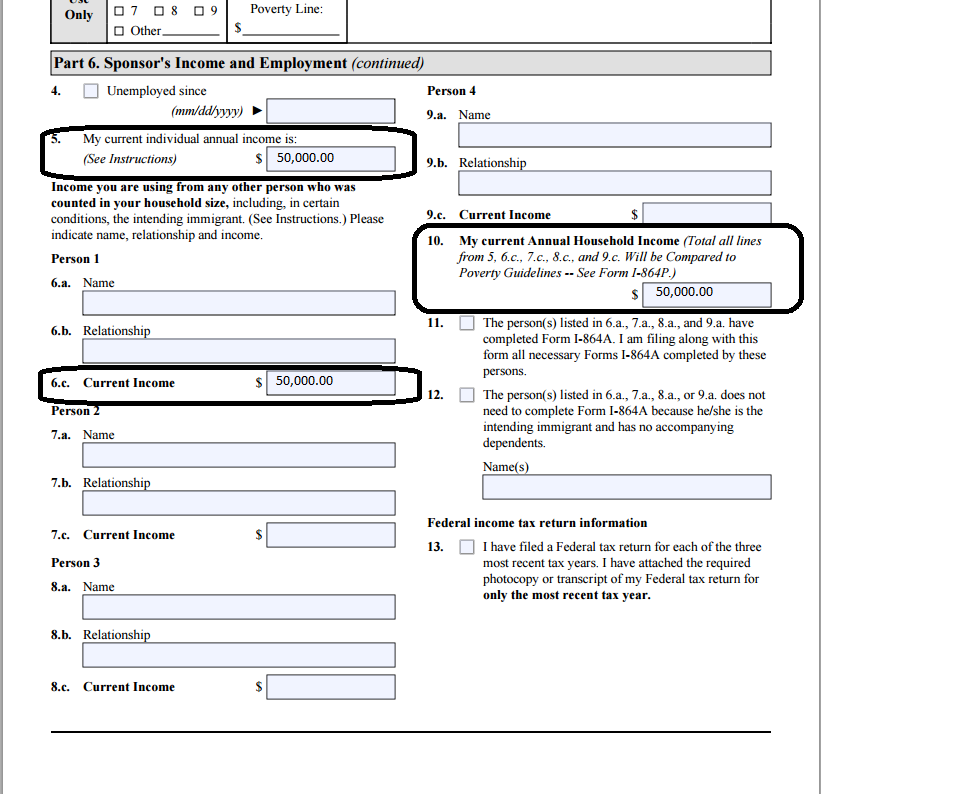
Task: Tick checkbox 11 about completed Form I-864A
Action: [467, 323]
